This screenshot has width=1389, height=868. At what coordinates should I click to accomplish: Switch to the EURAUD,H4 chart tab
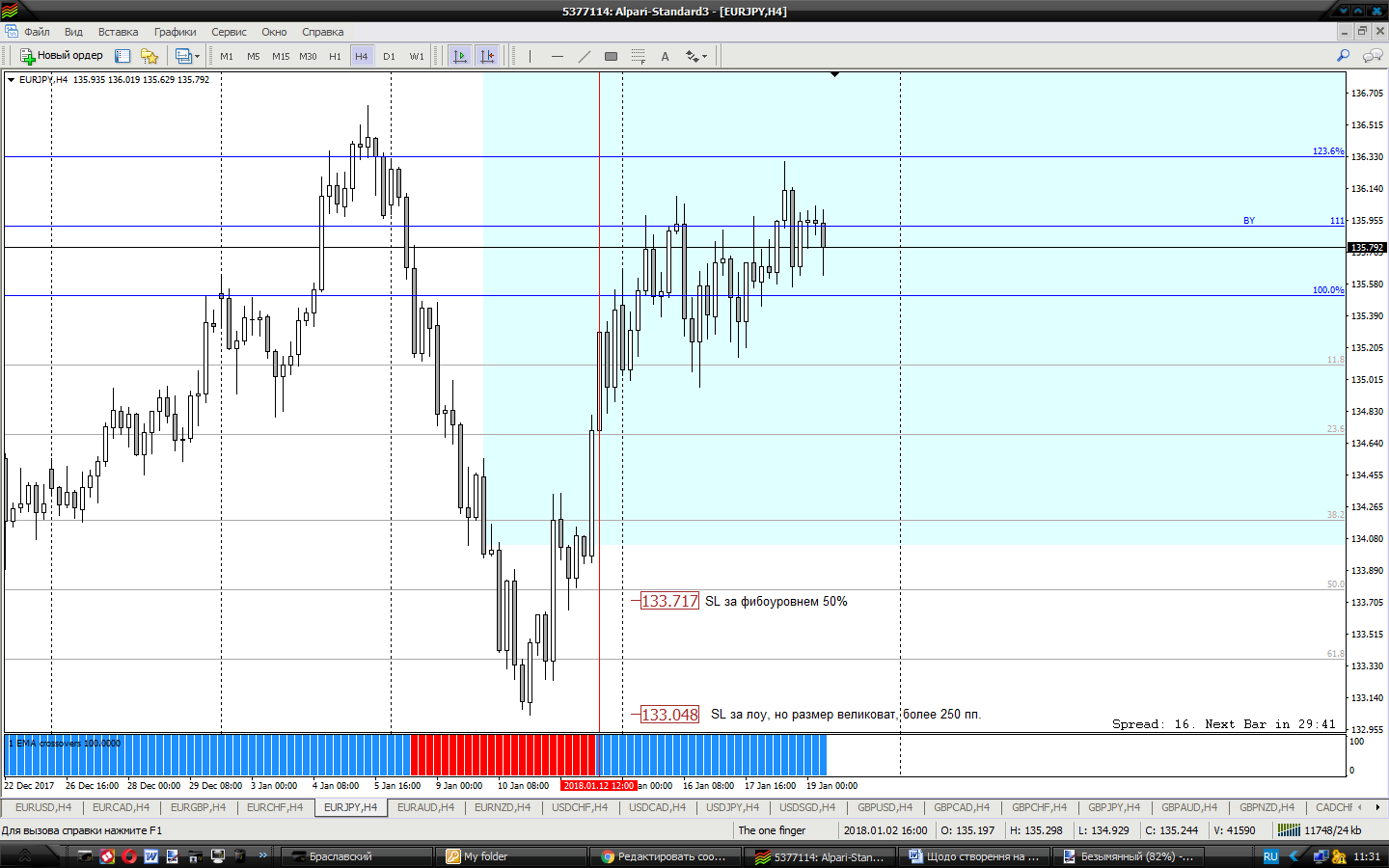(x=425, y=807)
